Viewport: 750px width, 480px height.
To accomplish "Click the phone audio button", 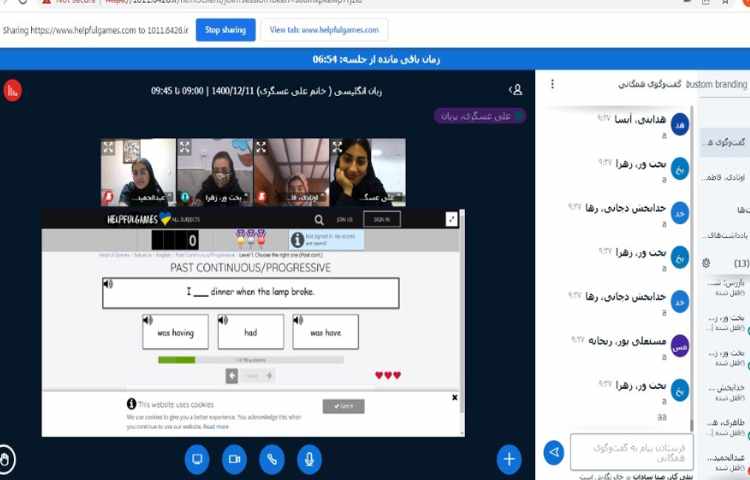I will click(271, 459).
